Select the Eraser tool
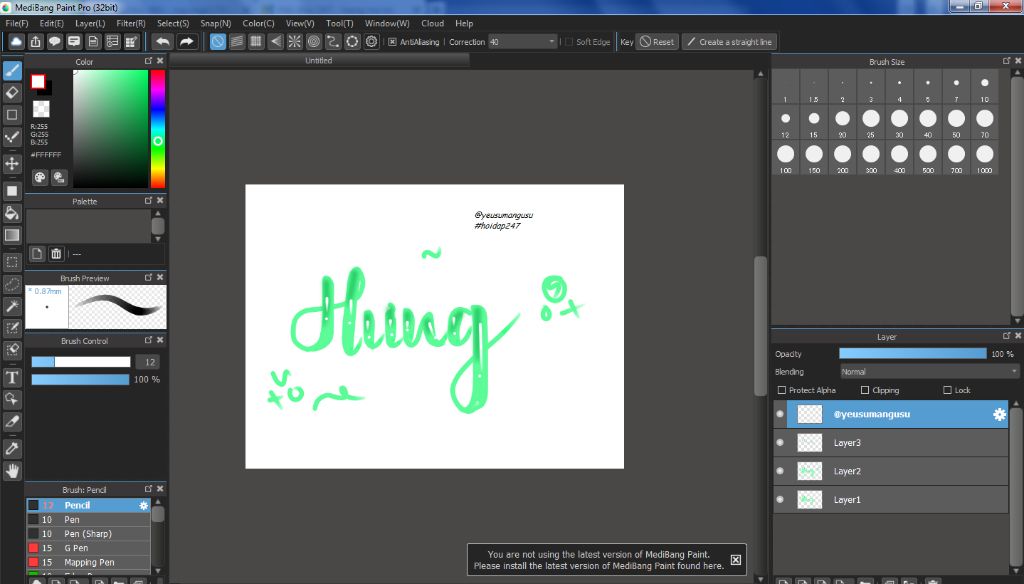Viewport: 1024px width, 584px height. [12, 93]
